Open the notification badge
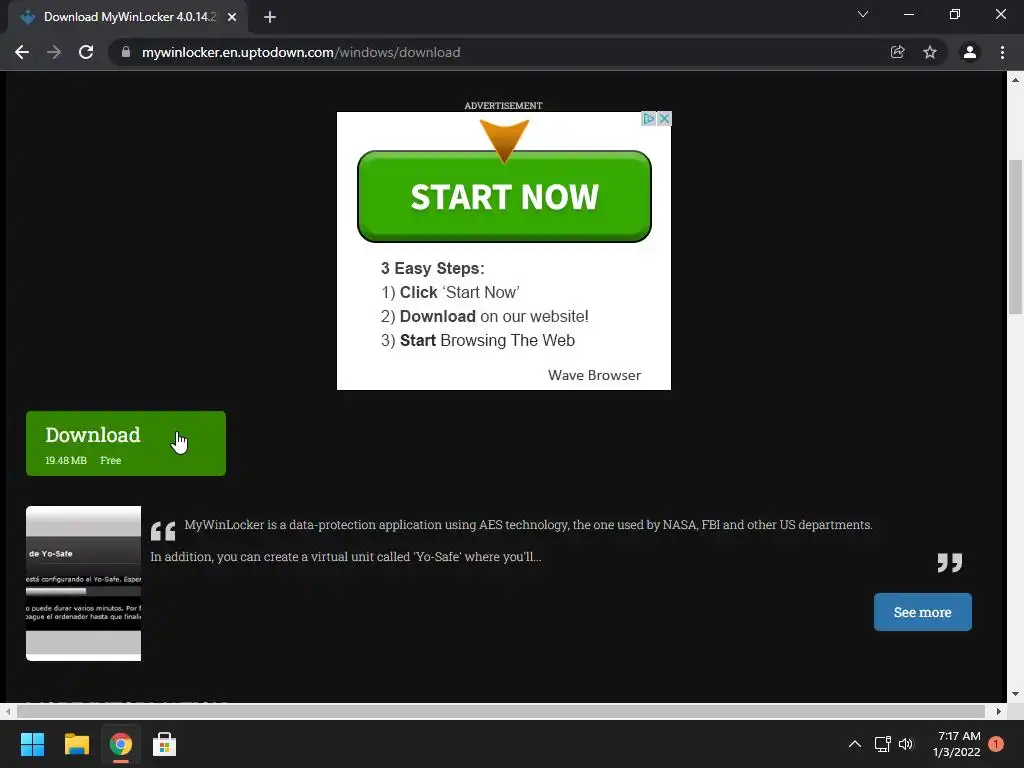This screenshot has height=768, width=1024. tap(996, 744)
